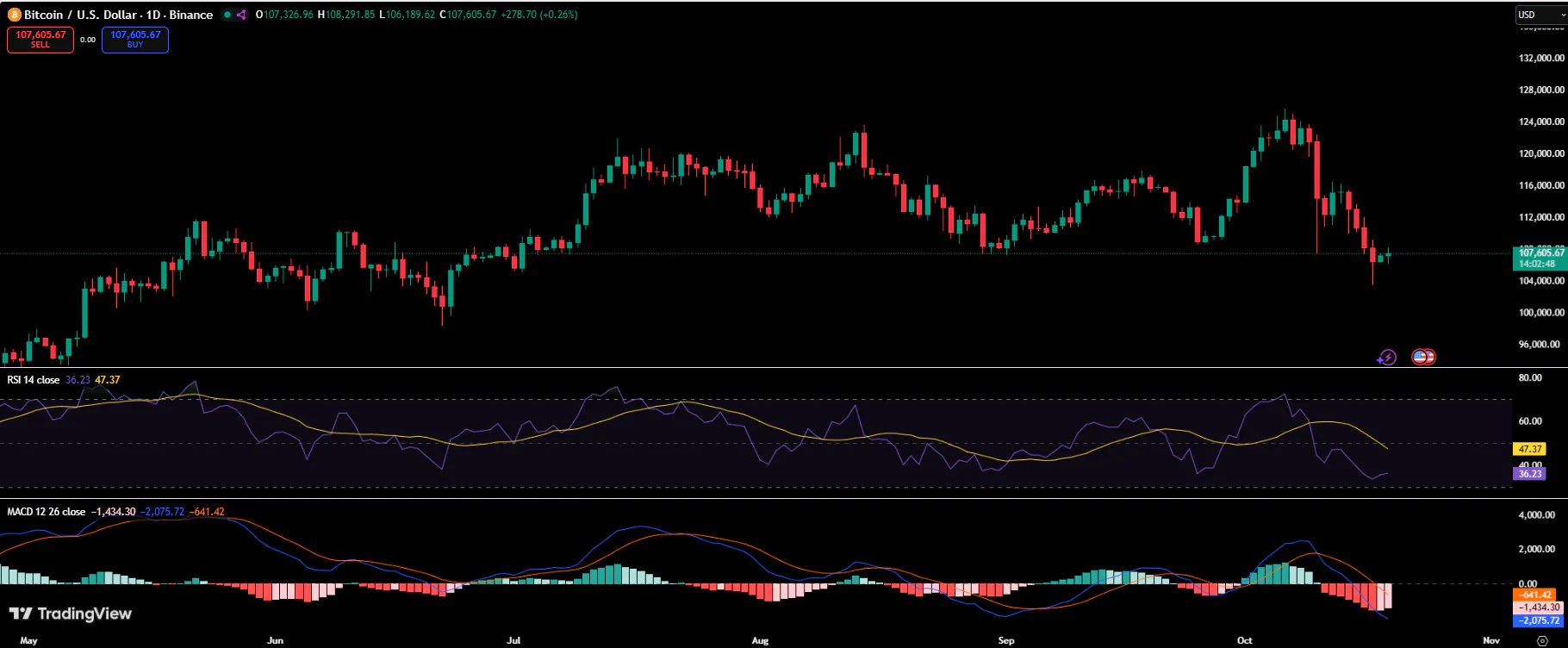Image resolution: width=1568 pixels, height=648 pixels.
Task: Click the RSI 80.00 scale label
Action: pyautogui.click(x=1530, y=378)
